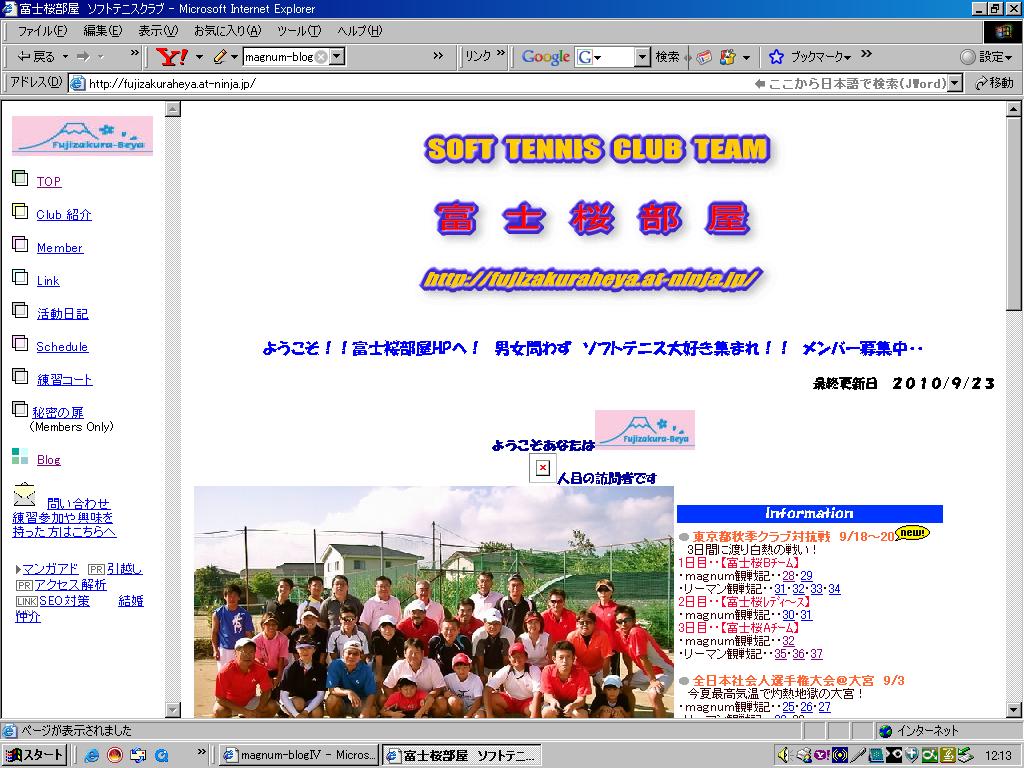Open the TOP link in sidebar
Screen dimensions: 1024x768
(49, 182)
